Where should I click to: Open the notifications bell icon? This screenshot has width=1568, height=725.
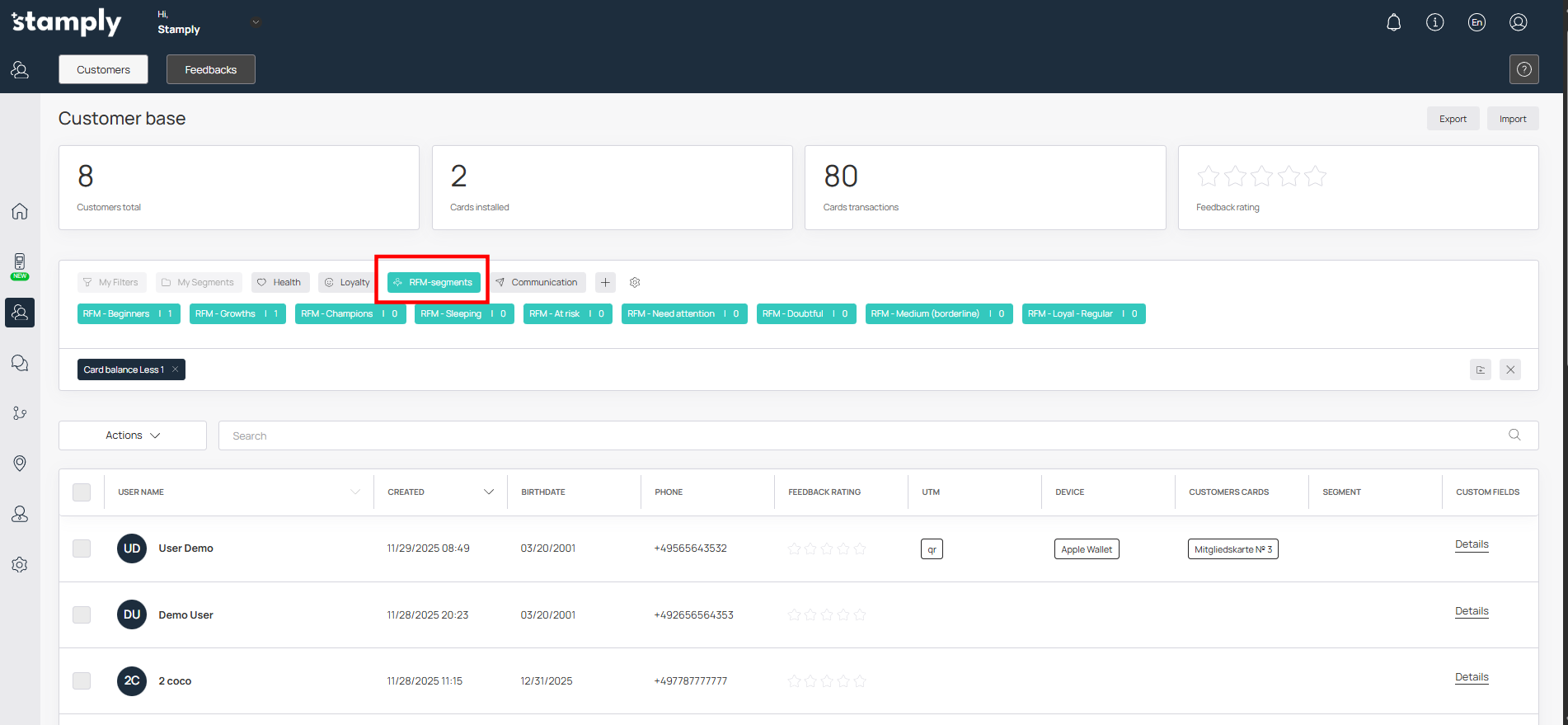[x=1393, y=22]
